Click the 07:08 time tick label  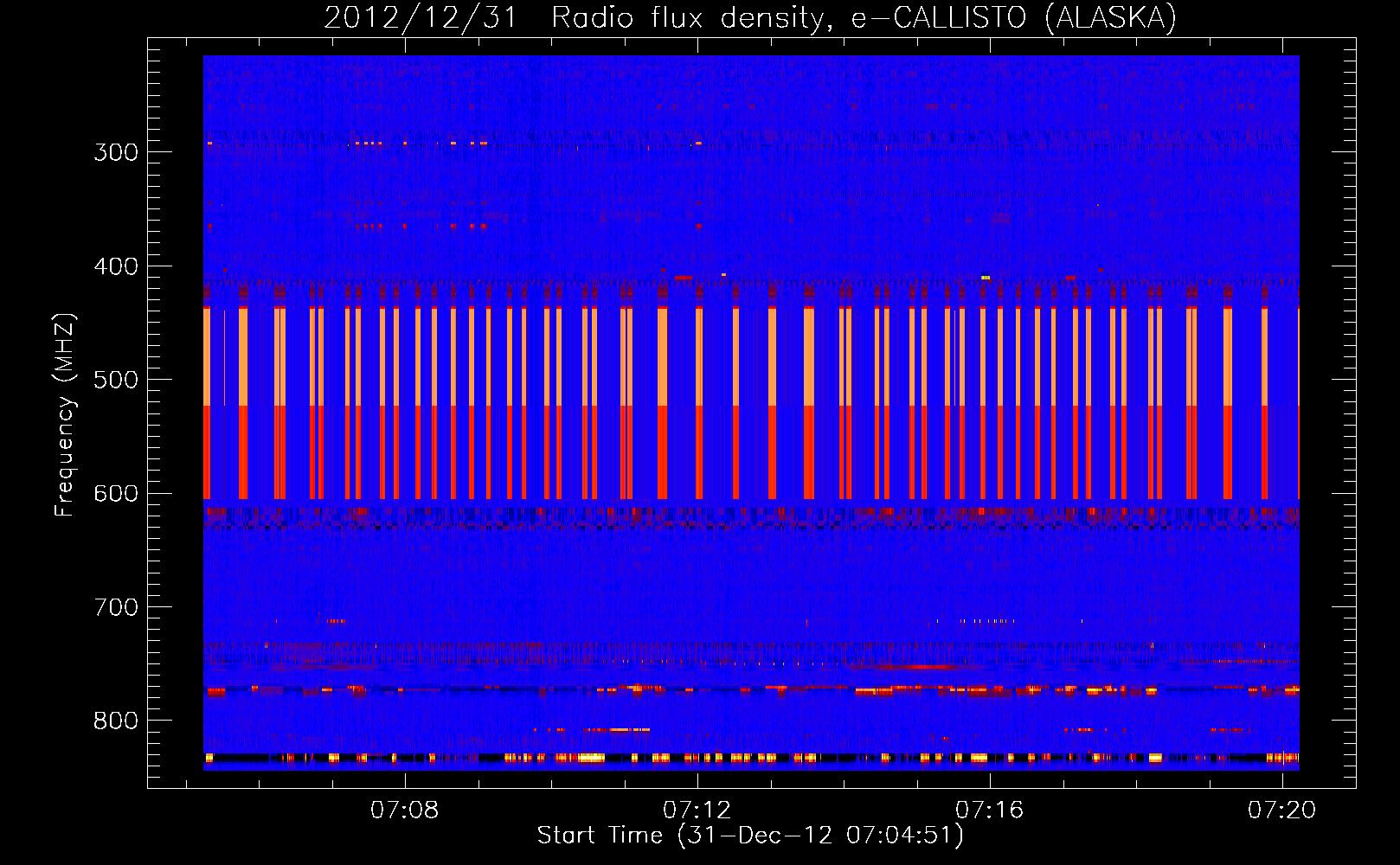tap(404, 811)
